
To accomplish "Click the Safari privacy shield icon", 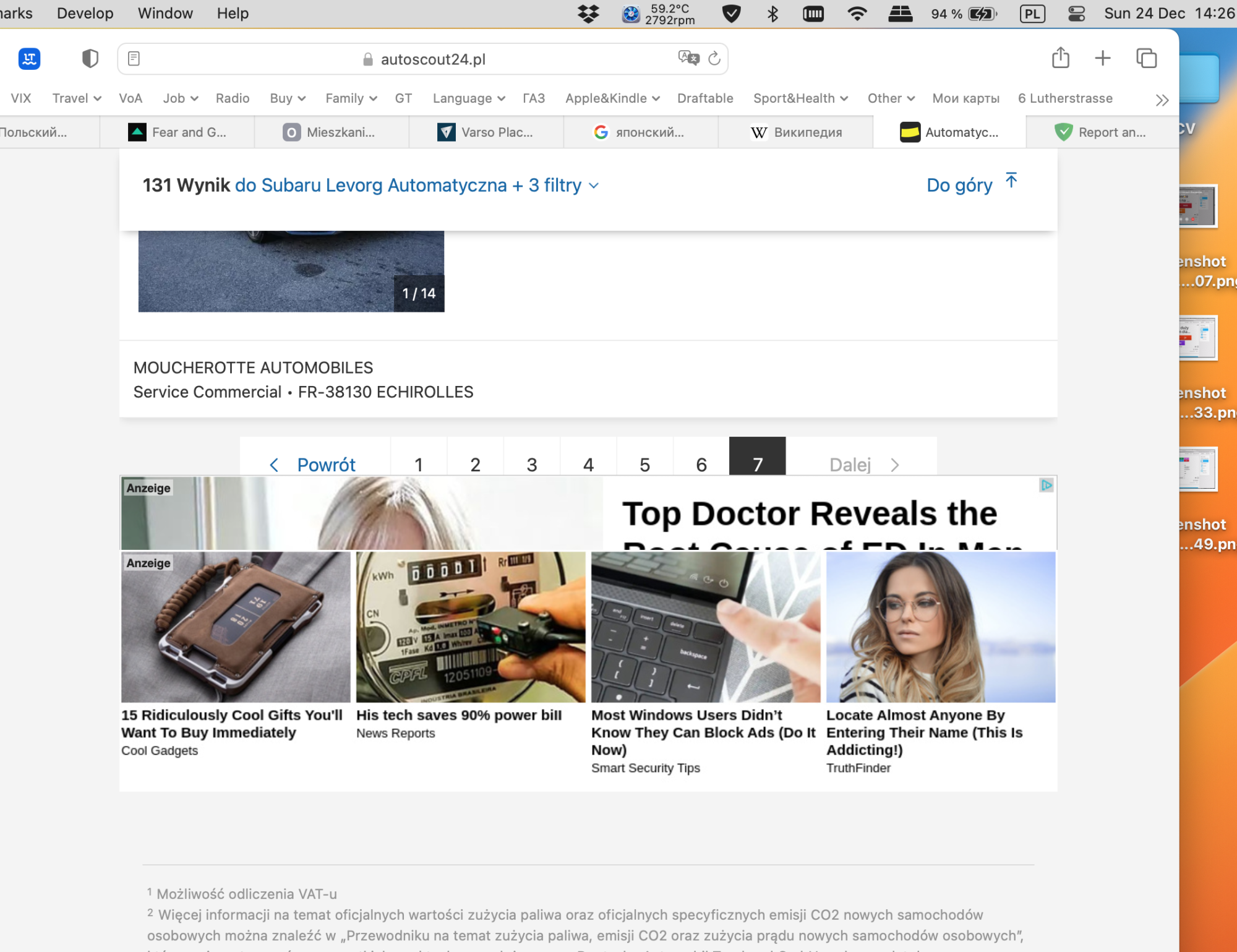I will 90,59.
